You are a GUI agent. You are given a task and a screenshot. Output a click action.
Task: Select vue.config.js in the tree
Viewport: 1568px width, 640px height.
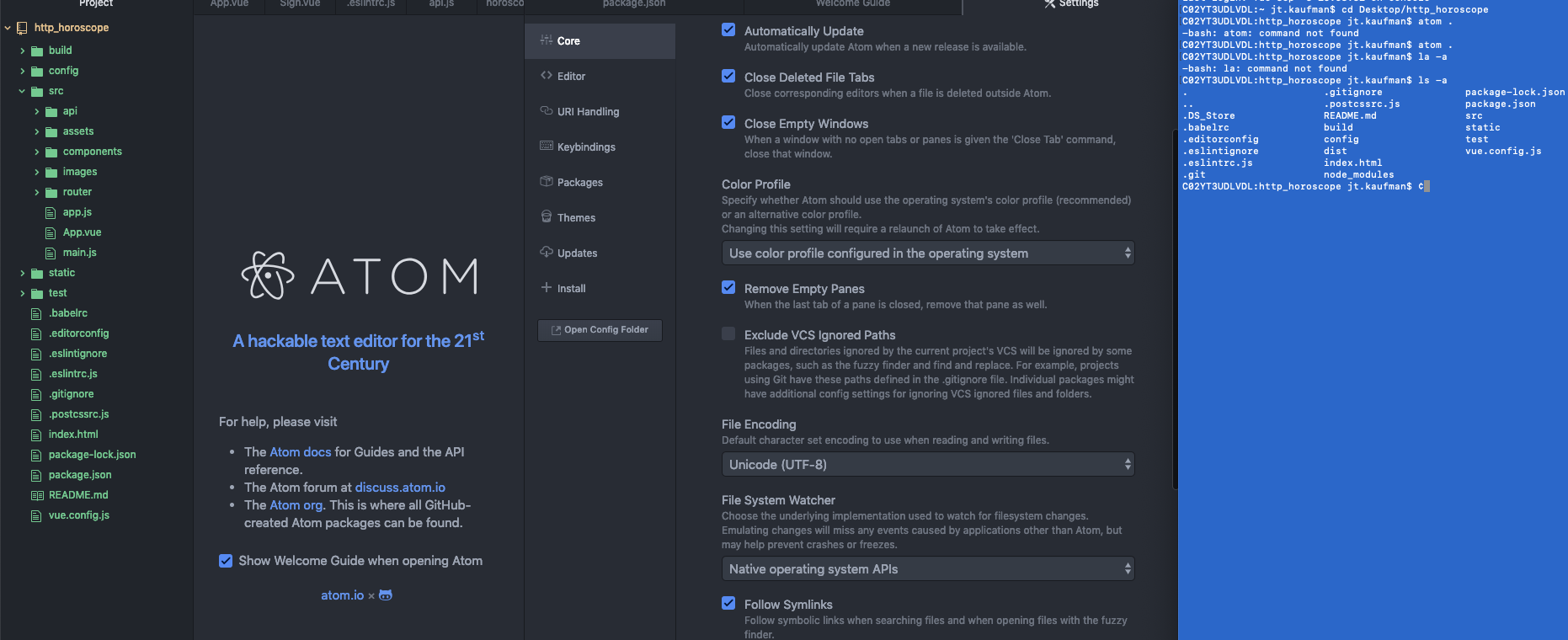[78, 515]
